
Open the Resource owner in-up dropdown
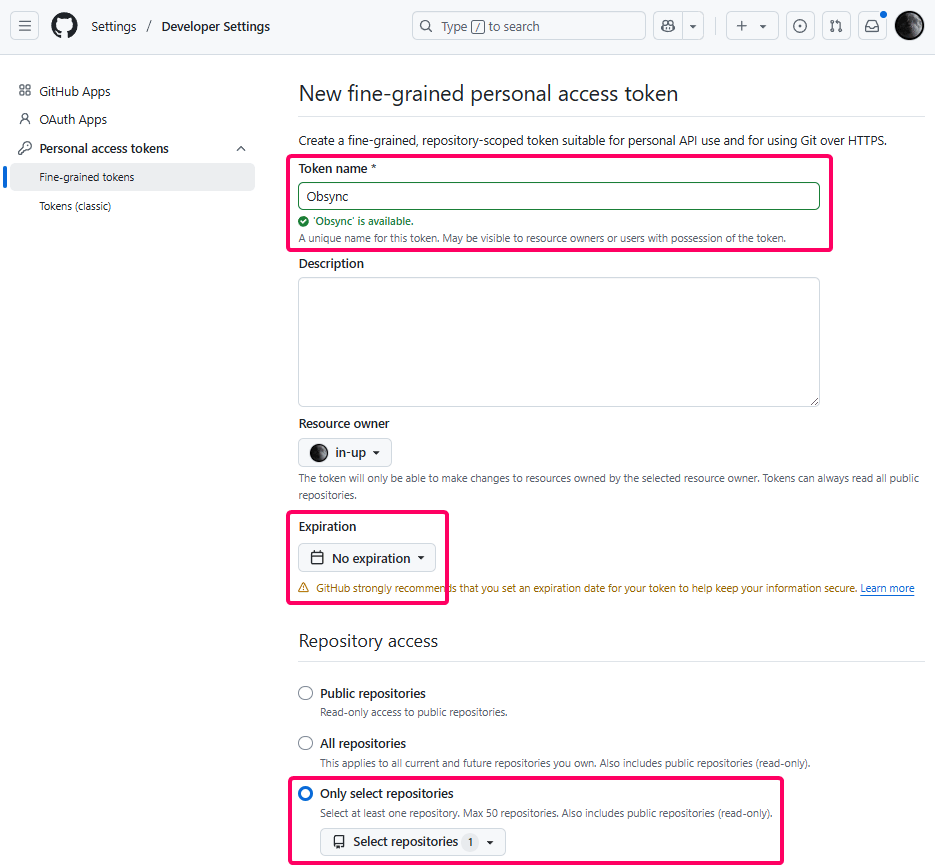pyautogui.click(x=345, y=452)
